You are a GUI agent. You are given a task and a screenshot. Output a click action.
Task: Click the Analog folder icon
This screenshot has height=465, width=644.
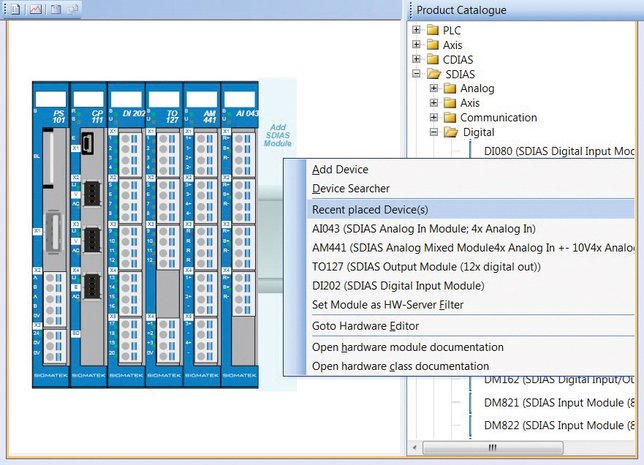[450, 88]
